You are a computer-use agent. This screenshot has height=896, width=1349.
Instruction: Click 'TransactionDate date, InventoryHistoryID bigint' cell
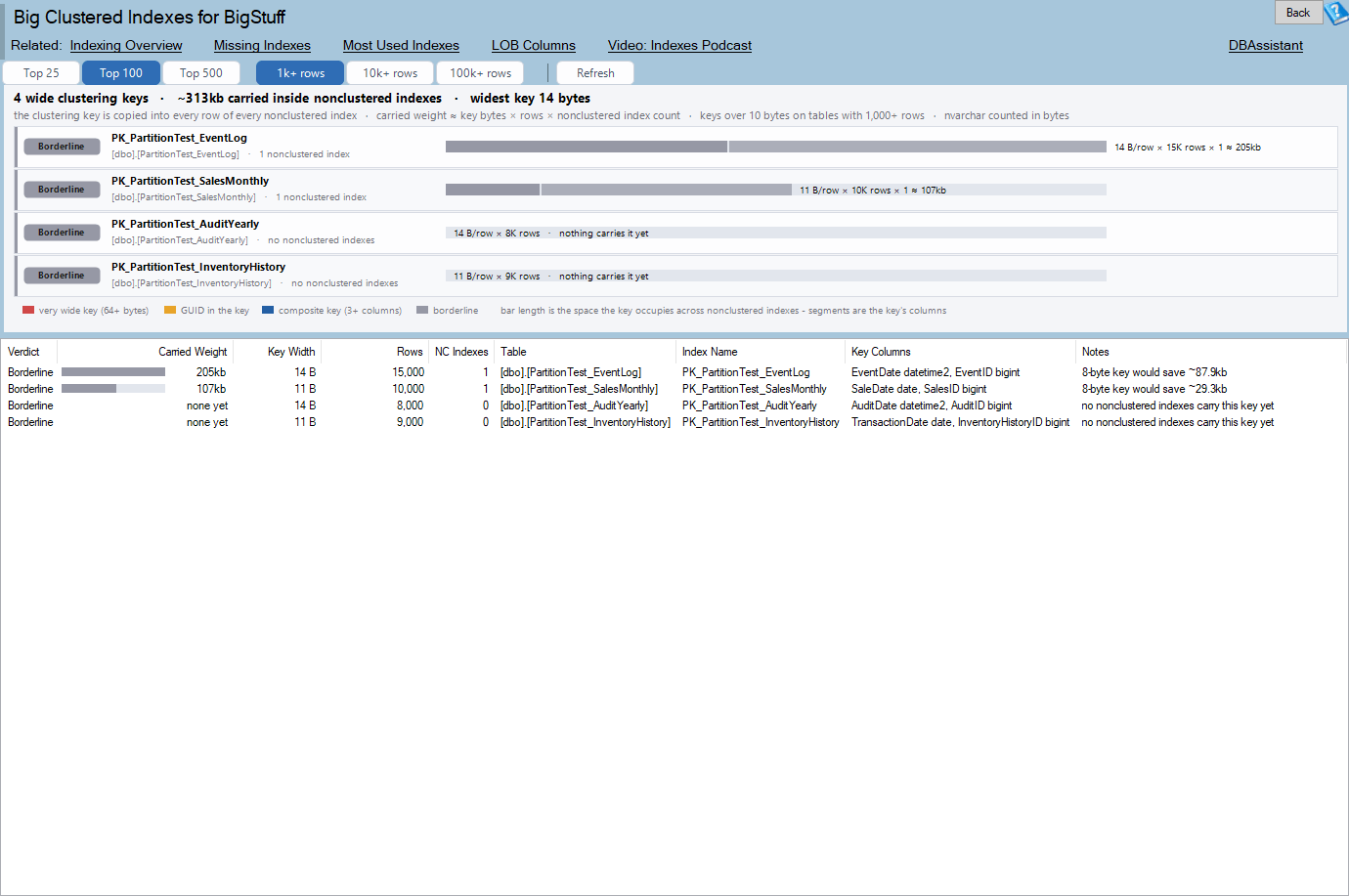click(x=960, y=422)
